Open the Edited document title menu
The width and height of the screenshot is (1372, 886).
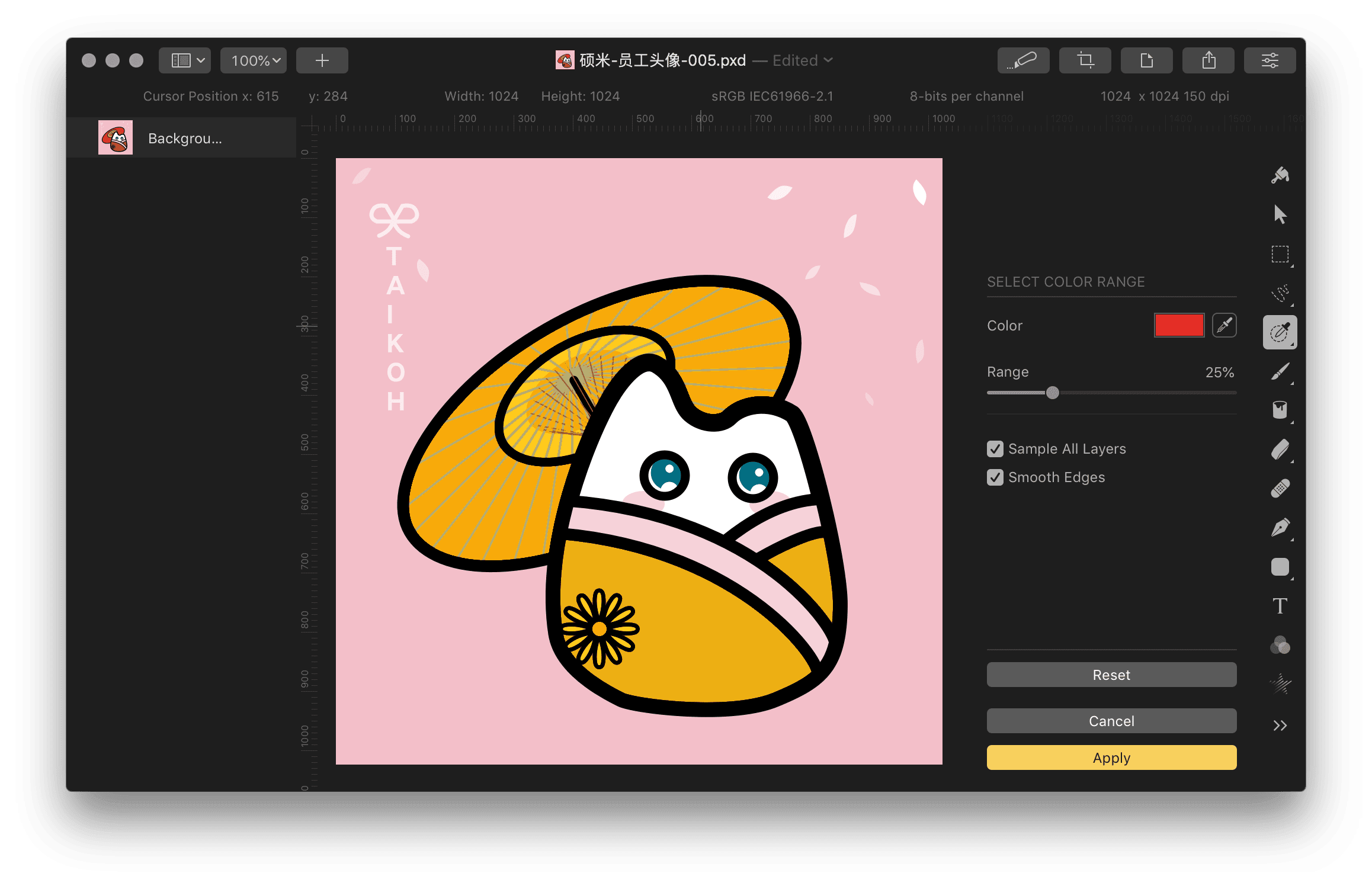pos(803,60)
